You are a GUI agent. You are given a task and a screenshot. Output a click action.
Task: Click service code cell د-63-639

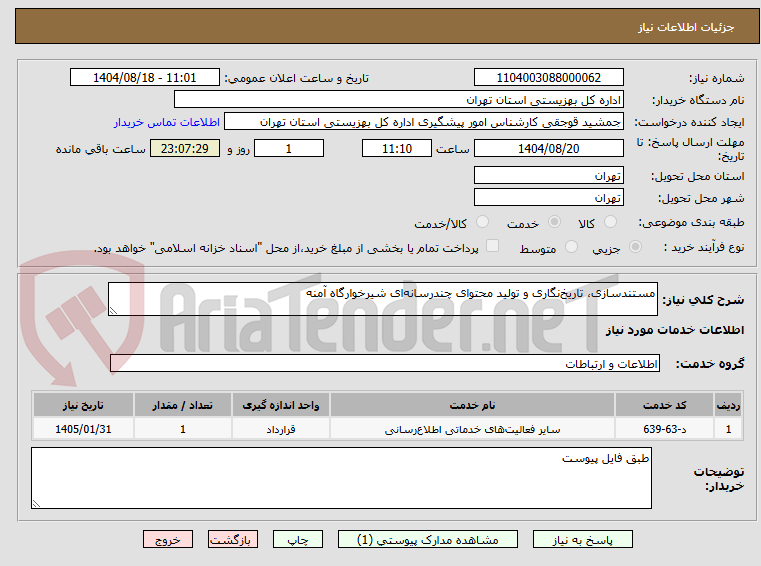coord(664,429)
